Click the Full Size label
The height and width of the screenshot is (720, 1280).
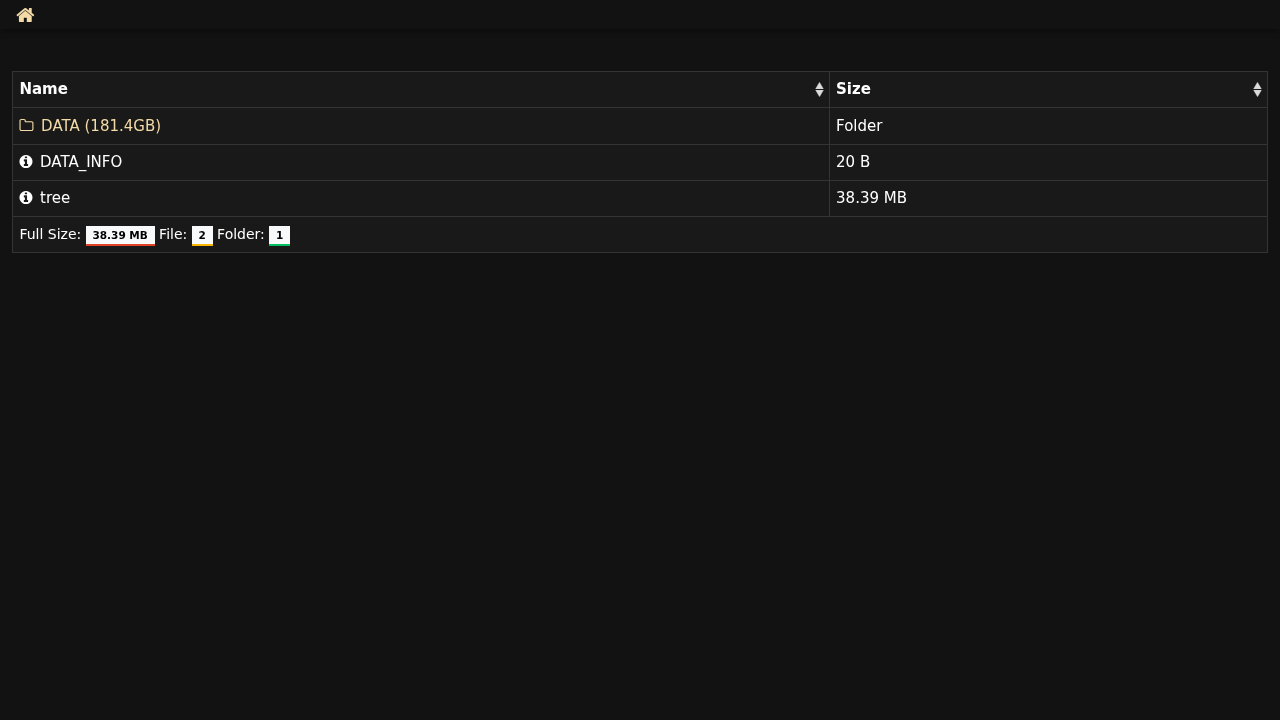tap(50, 235)
